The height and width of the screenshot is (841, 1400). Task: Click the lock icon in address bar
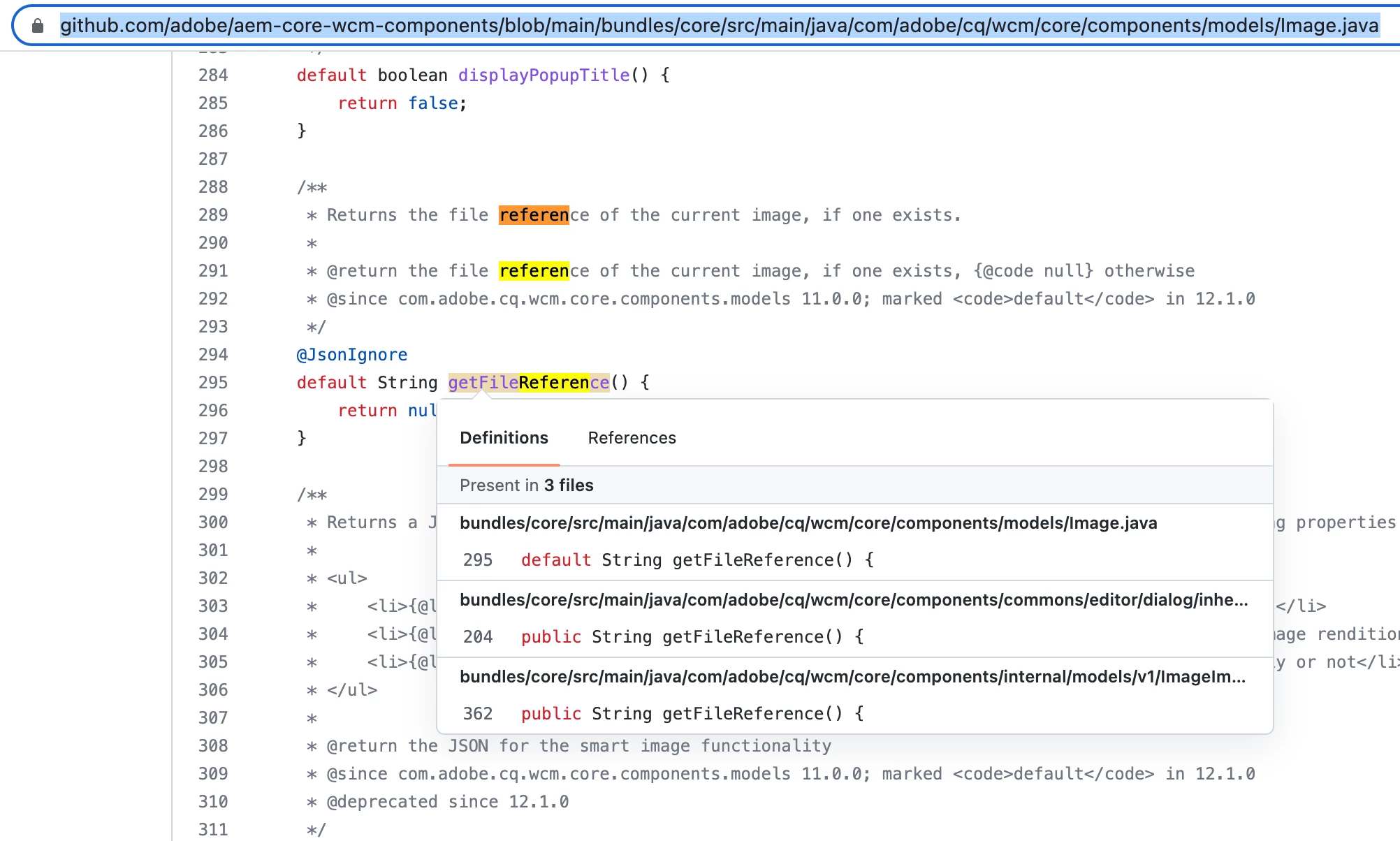[x=38, y=26]
